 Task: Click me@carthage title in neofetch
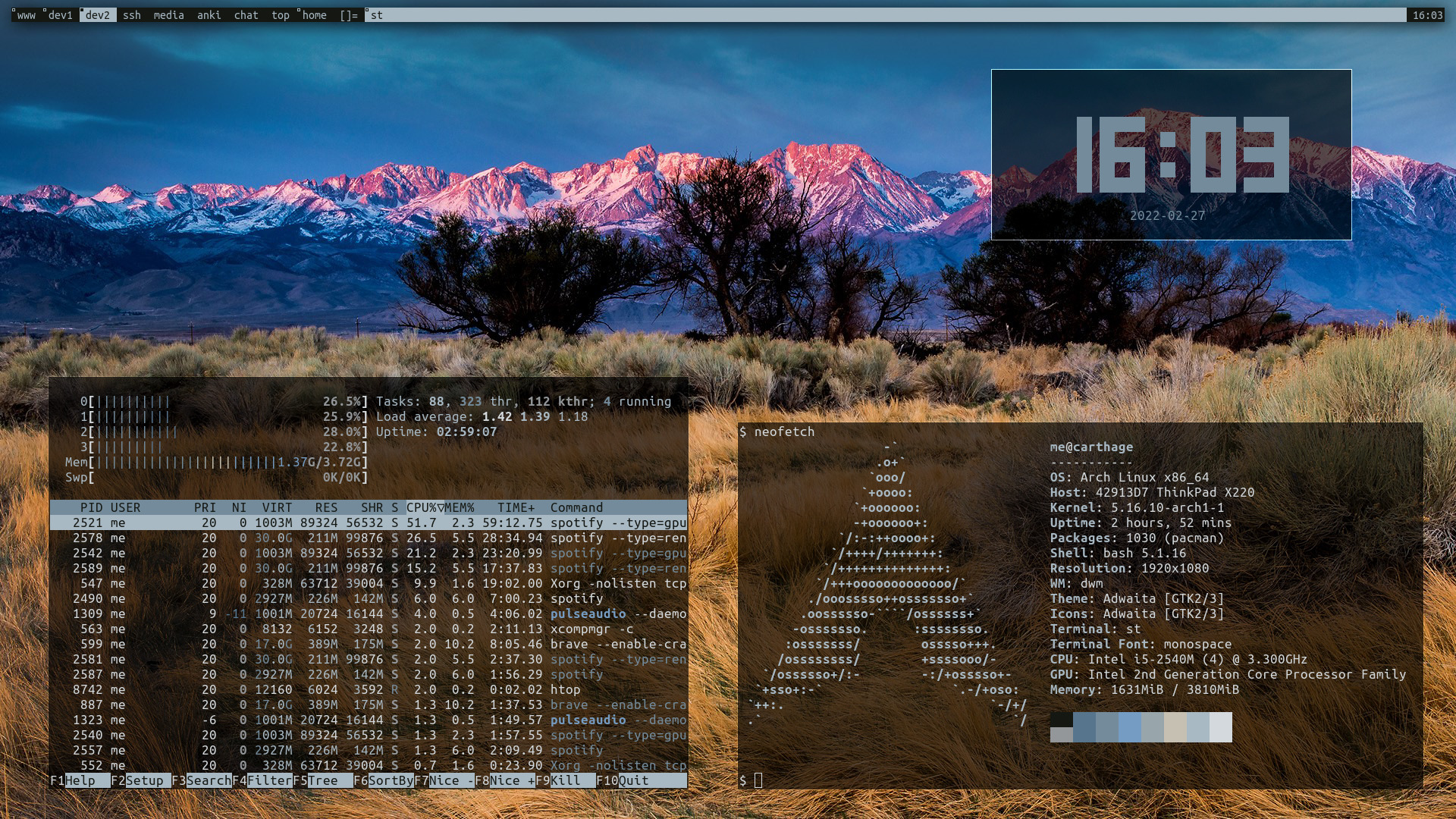(1091, 447)
